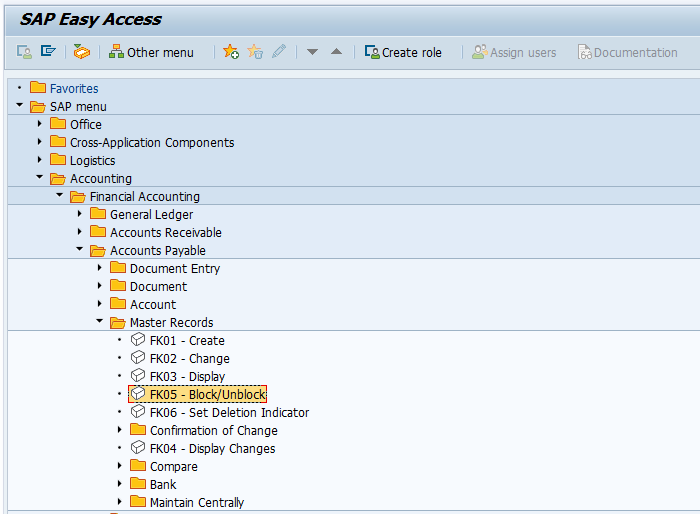Screen dimensions: 700x514
Task: Select 'Maintain Centrally' label
Action: click(197, 502)
